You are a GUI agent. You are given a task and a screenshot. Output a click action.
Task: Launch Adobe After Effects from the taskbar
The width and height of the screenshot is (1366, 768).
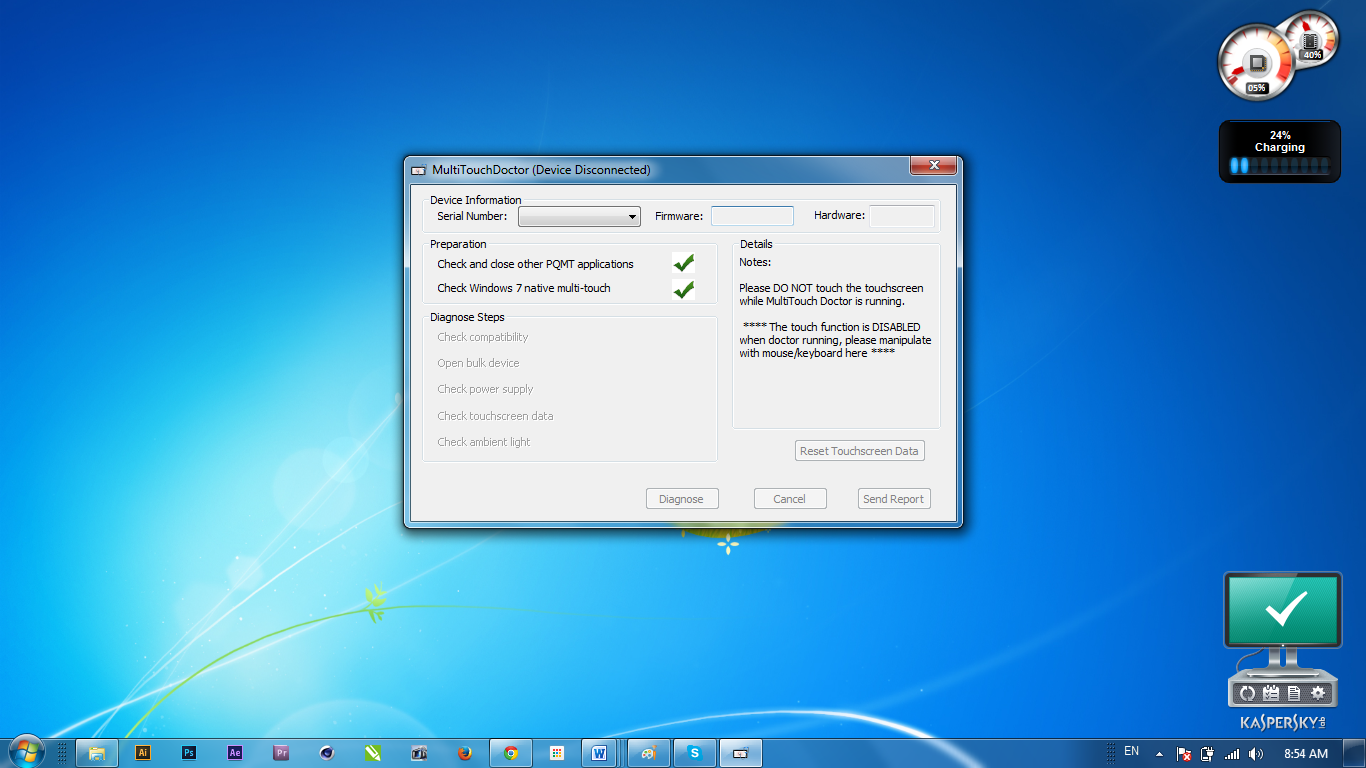pyautogui.click(x=235, y=753)
